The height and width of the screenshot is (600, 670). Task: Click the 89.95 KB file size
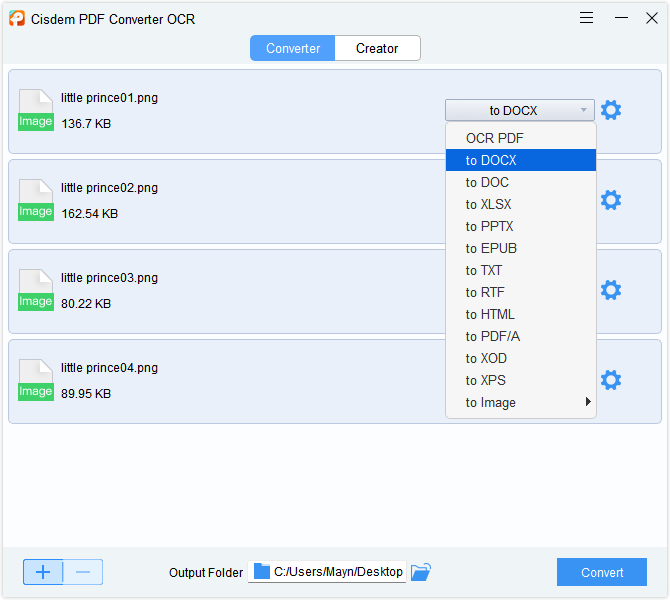click(86, 394)
